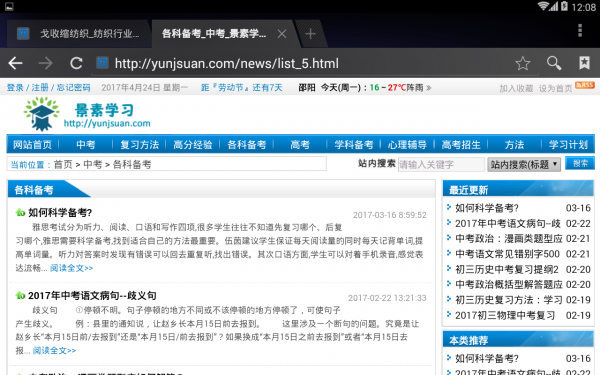Viewport: 600px width, 375px height.
Task: Click the 景素学习 site logo
Action: 87,114
